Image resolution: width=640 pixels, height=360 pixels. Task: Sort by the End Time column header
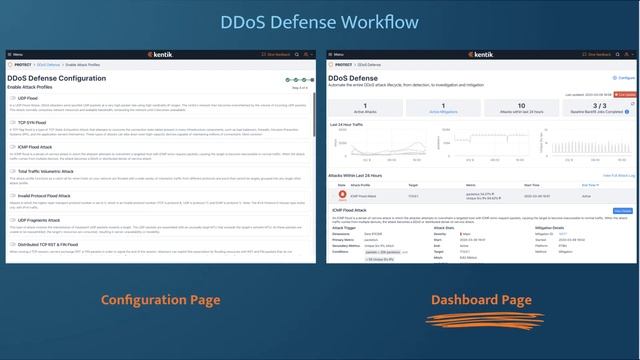point(590,185)
